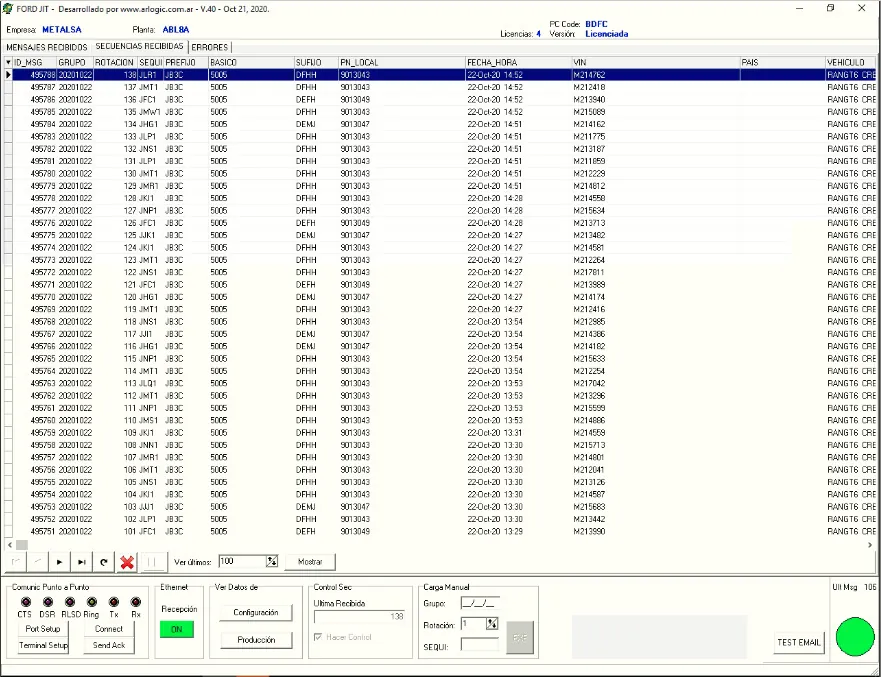
Task: Open Terminal Setup
Action: coord(43,645)
